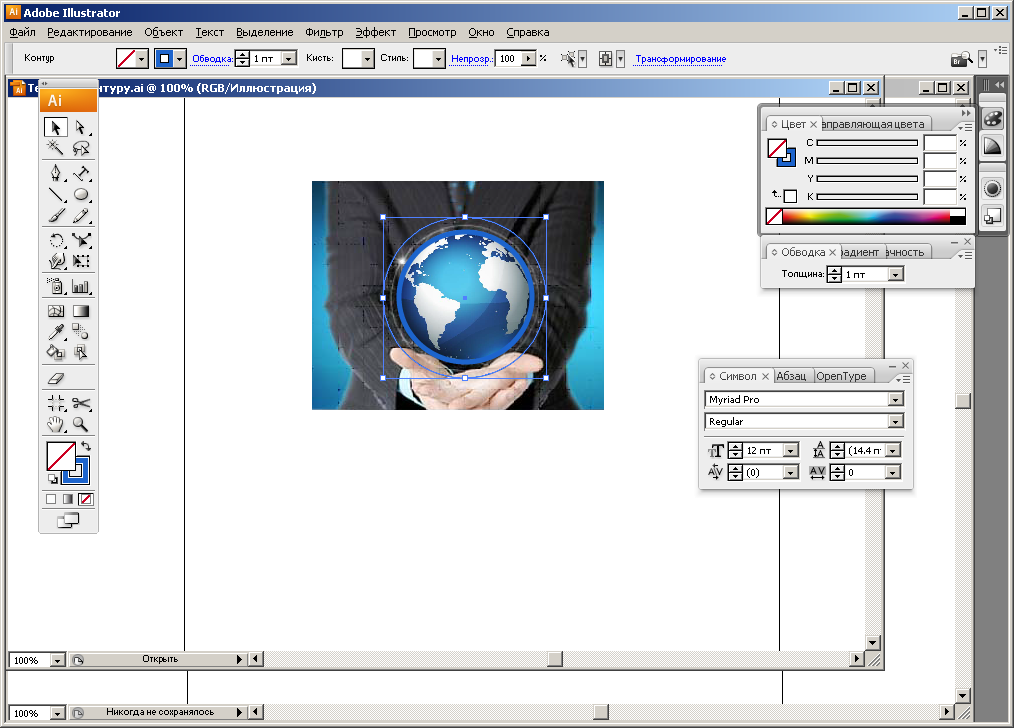Image resolution: width=1014 pixels, height=728 pixels.
Task: Select the Live Paint Selection tool
Action: 81,352
